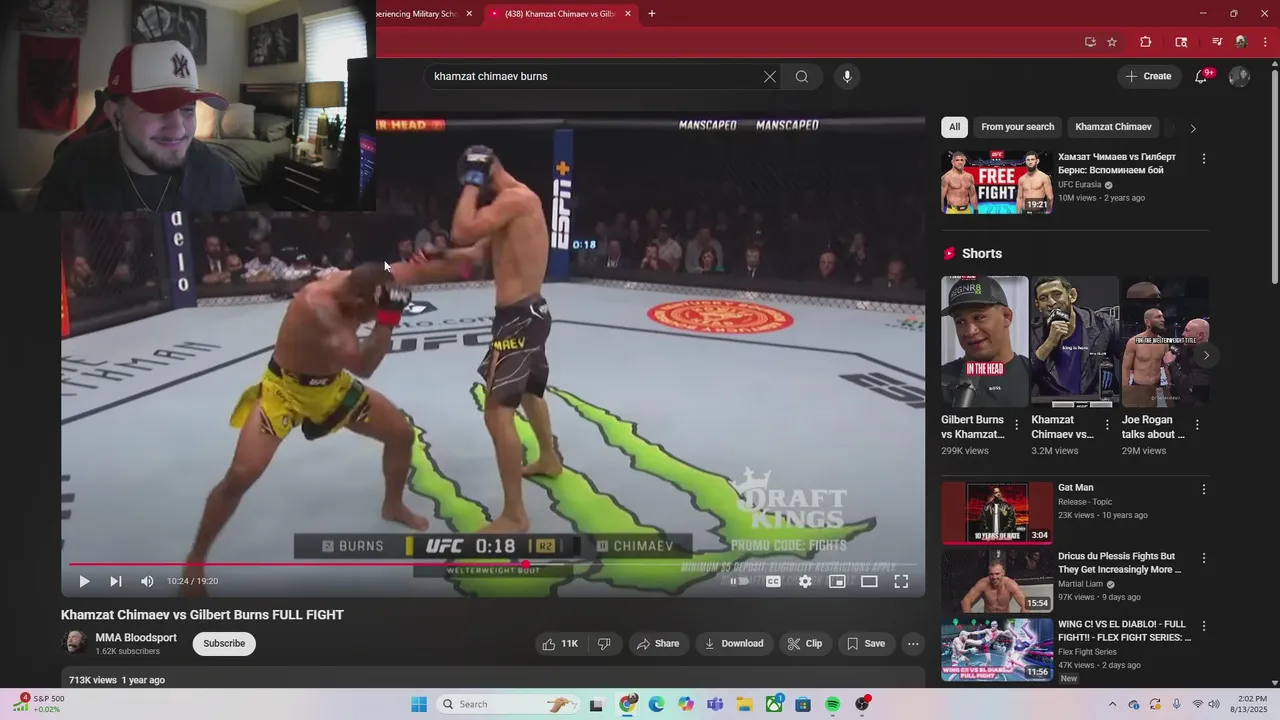The width and height of the screenshot is (1280, 720).
Task: Open WING C! VS EL DIABLO video thumbnail
Action: coord(996,649)
